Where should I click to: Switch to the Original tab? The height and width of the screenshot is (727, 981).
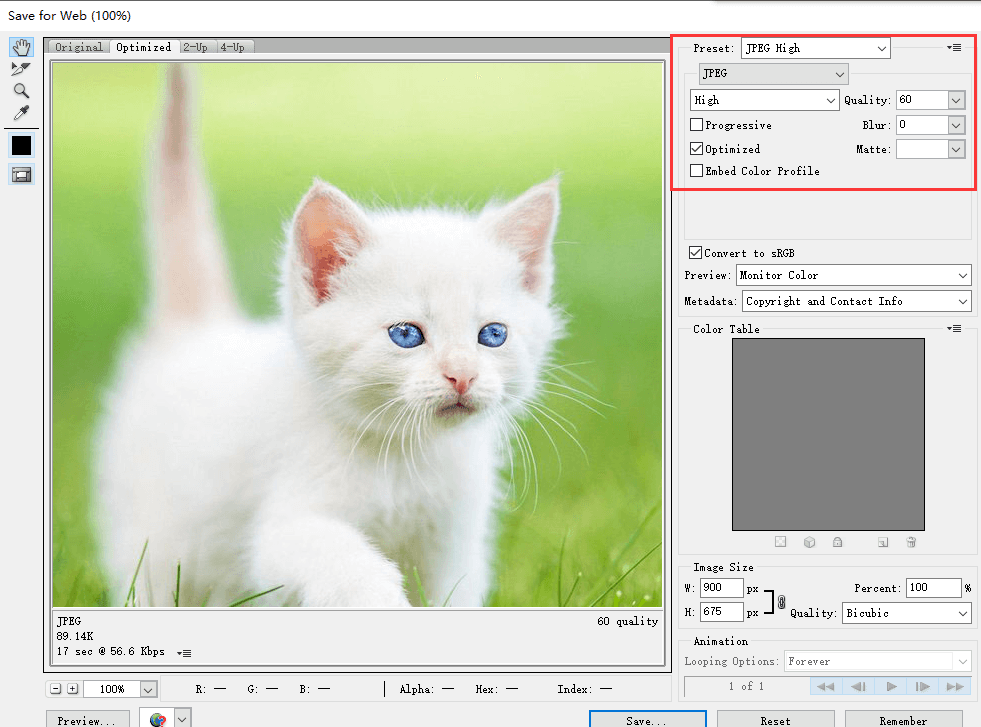click(x=79, y=47)
